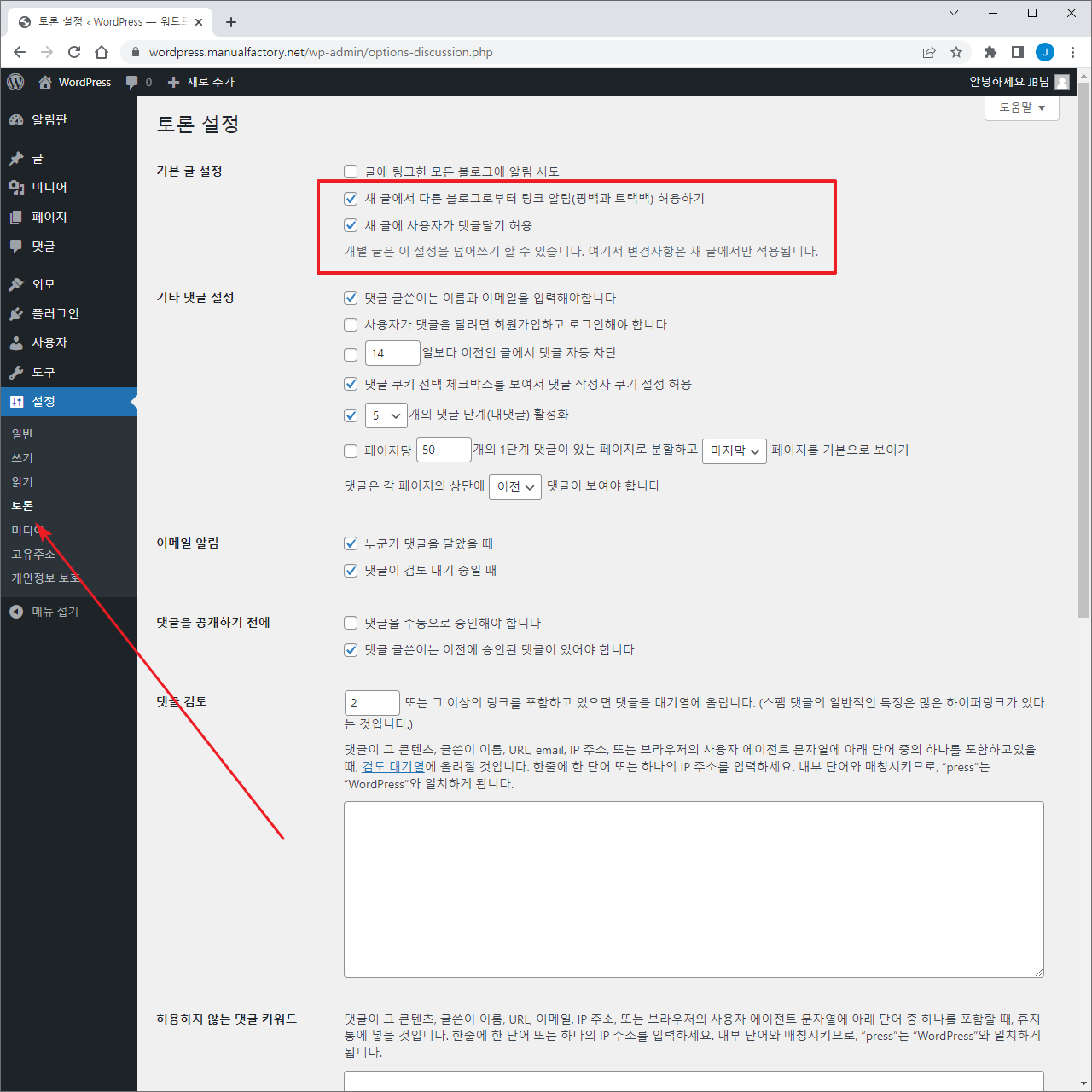Toggle the 댓글 단계(대댓글) 활성화 checkbox
The image size is (1092, 1092).
351,415
